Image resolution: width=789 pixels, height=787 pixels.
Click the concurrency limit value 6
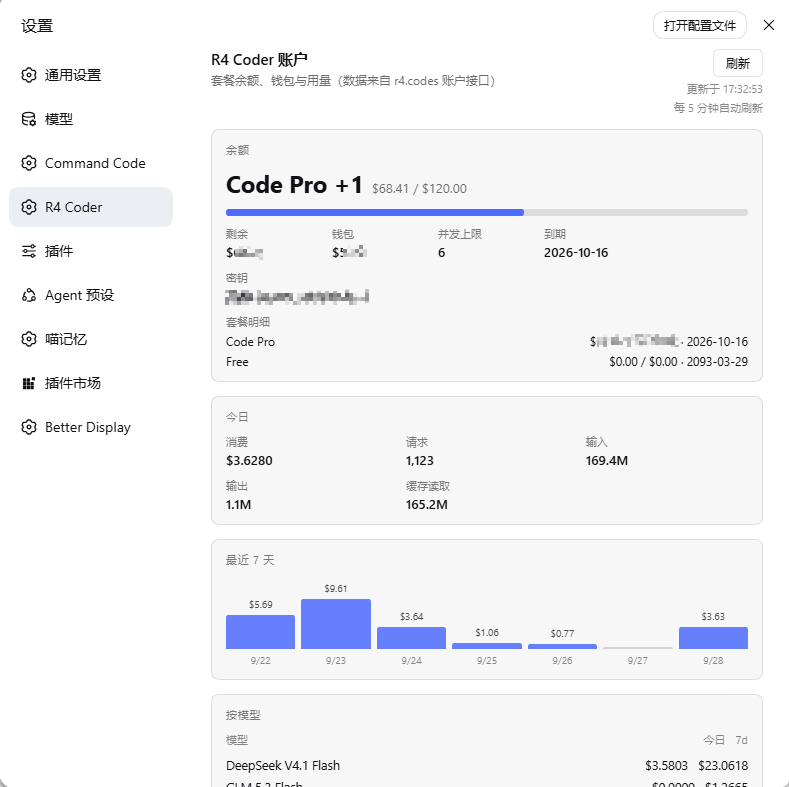tap(441, 253)
